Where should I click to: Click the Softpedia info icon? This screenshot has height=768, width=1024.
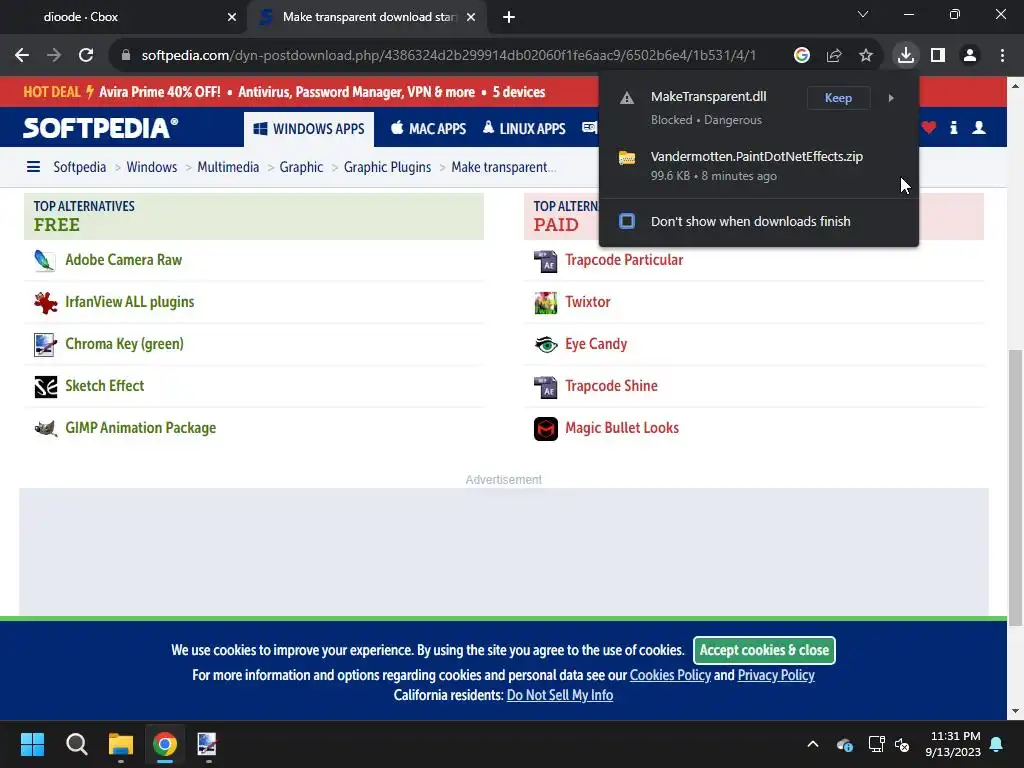click(953, 127)
